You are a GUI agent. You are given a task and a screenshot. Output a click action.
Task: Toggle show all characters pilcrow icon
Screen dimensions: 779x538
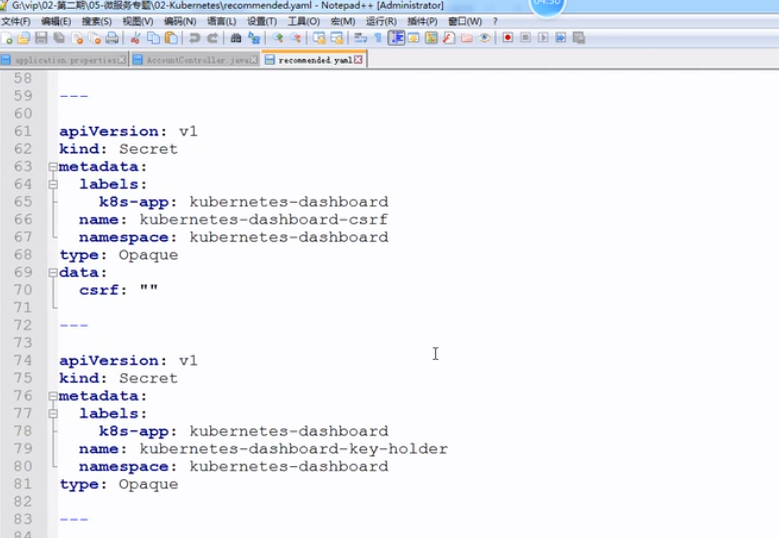point(378,38)
